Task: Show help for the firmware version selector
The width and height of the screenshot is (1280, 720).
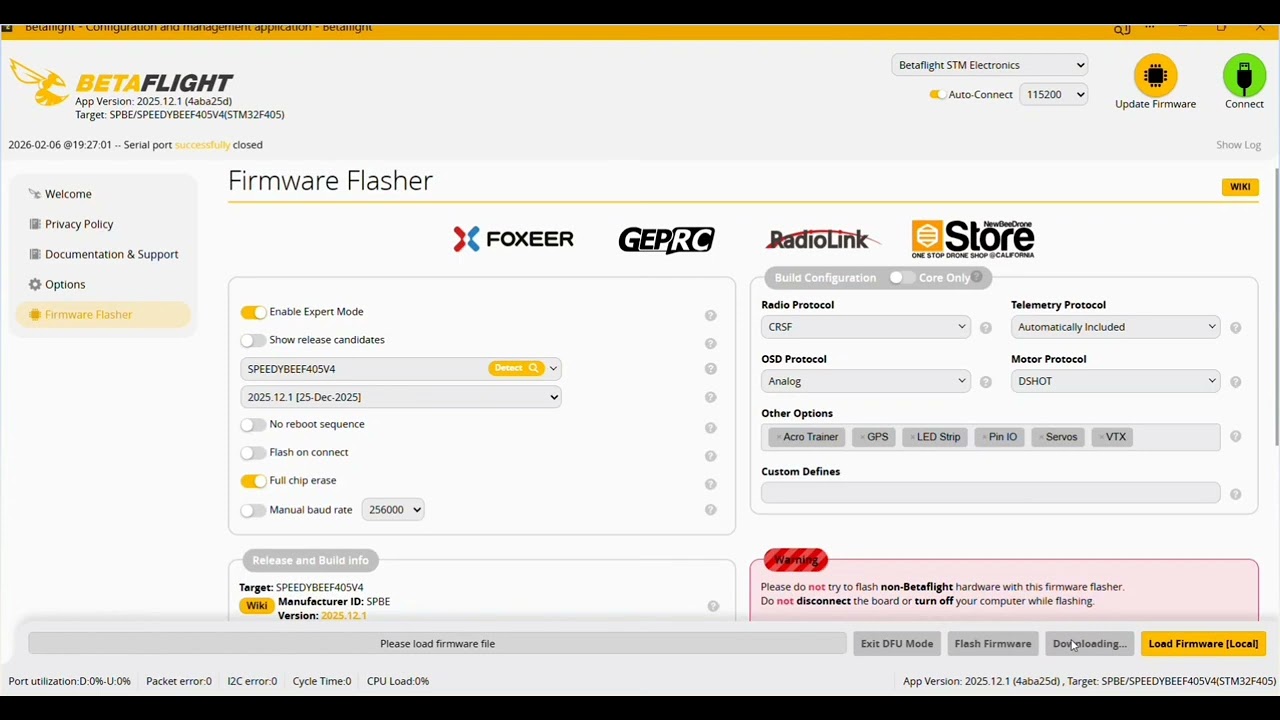Action: [711, 398]
